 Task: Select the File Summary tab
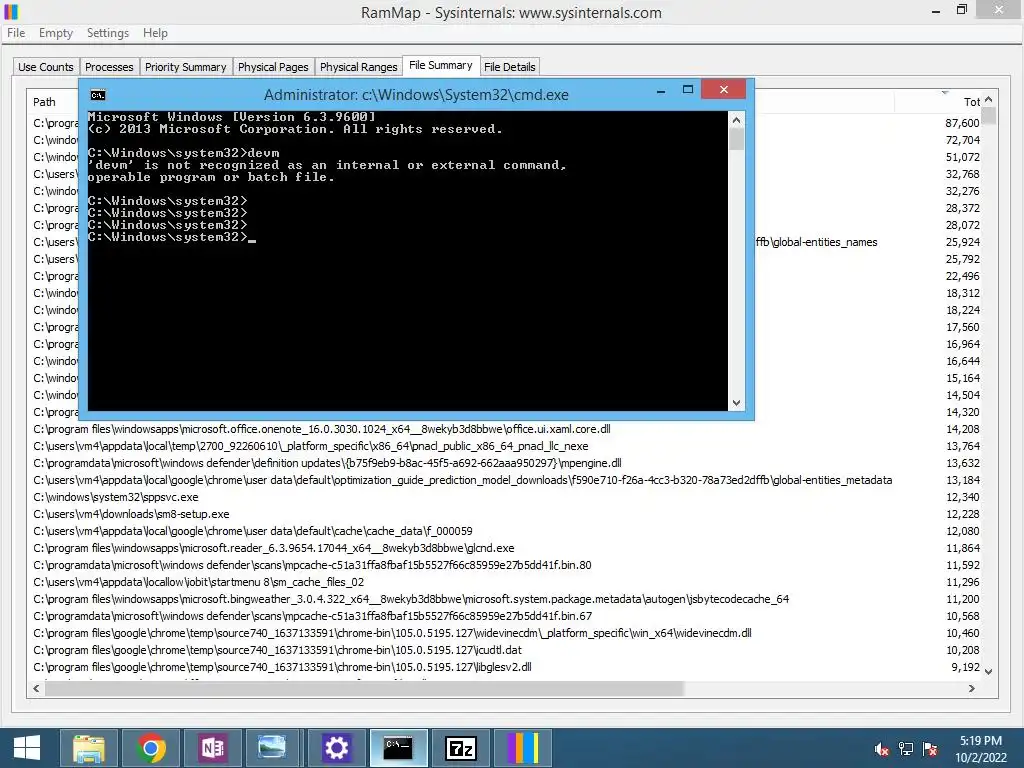[x=441, y=65]
